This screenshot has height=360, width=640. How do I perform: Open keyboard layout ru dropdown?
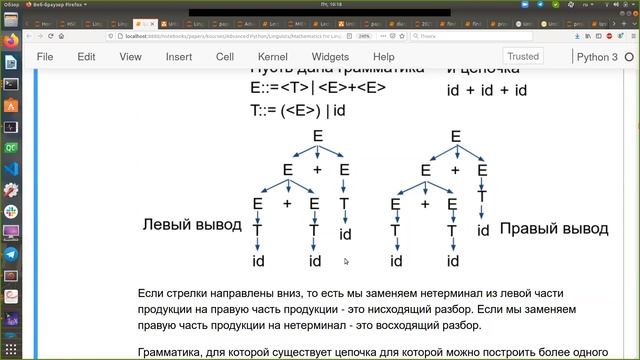click(x=587, y=4)
